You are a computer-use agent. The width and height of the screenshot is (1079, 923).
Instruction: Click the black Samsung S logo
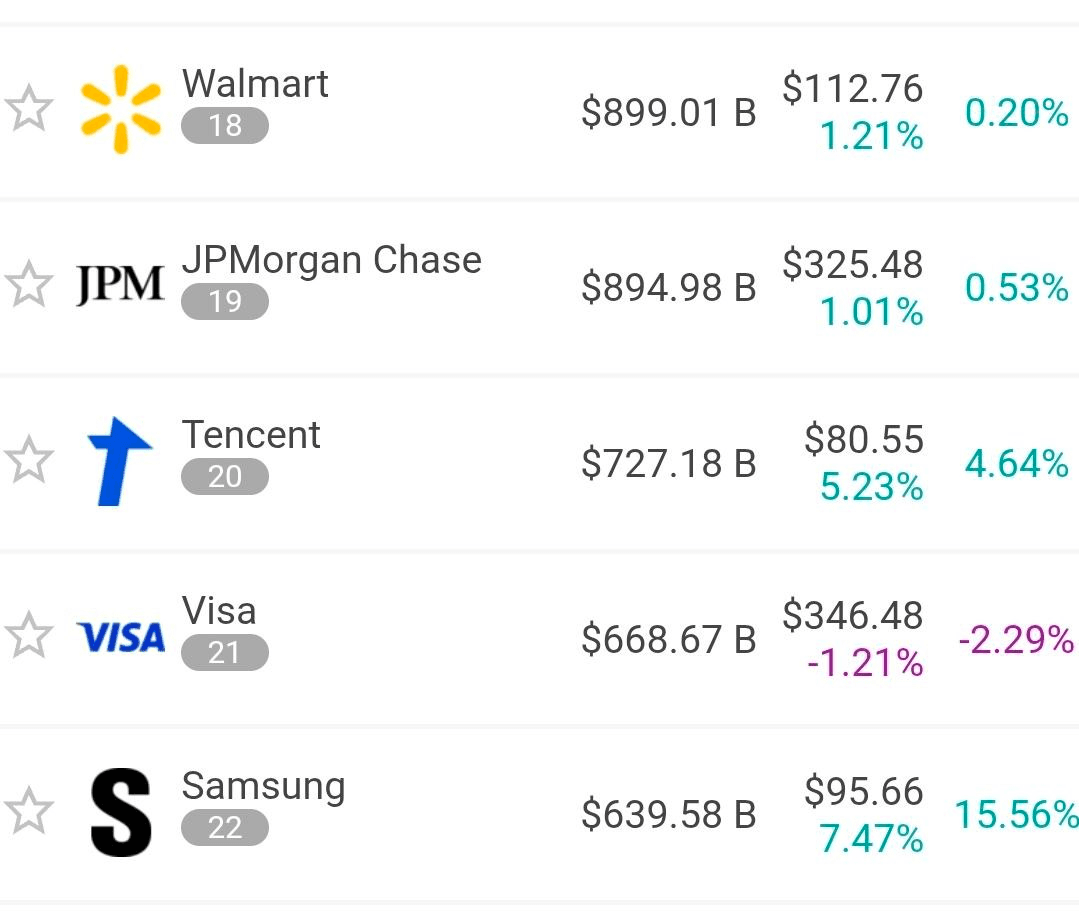[x=120, y=812]
